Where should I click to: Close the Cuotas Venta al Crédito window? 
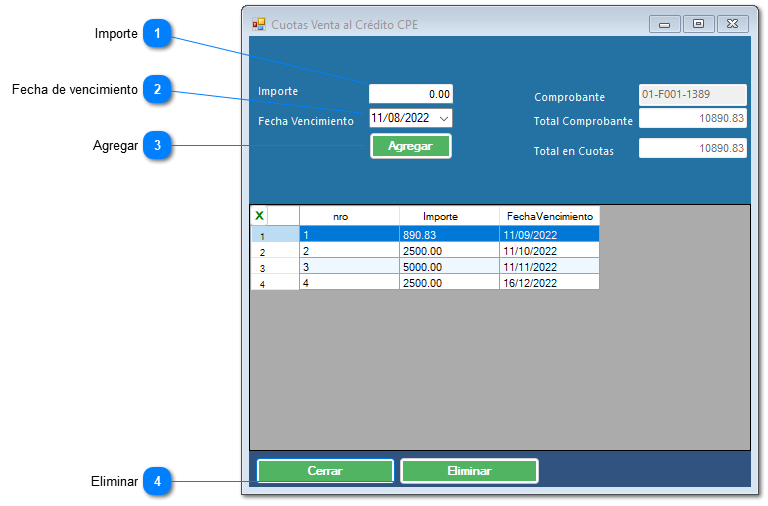732,24
